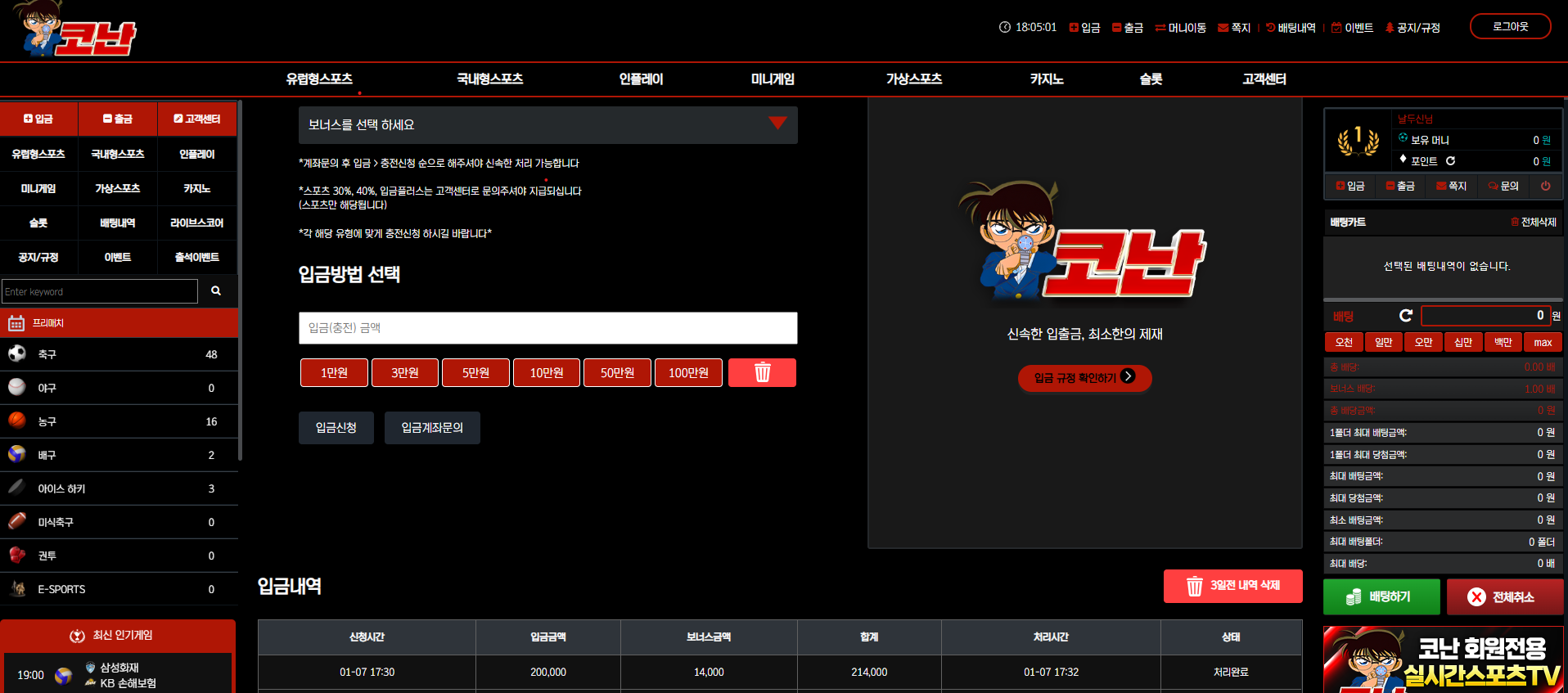
Task: Click the 전체삭제 trash link in 베팅카트
Action: pyautogui.click(x=1533, y=222)
